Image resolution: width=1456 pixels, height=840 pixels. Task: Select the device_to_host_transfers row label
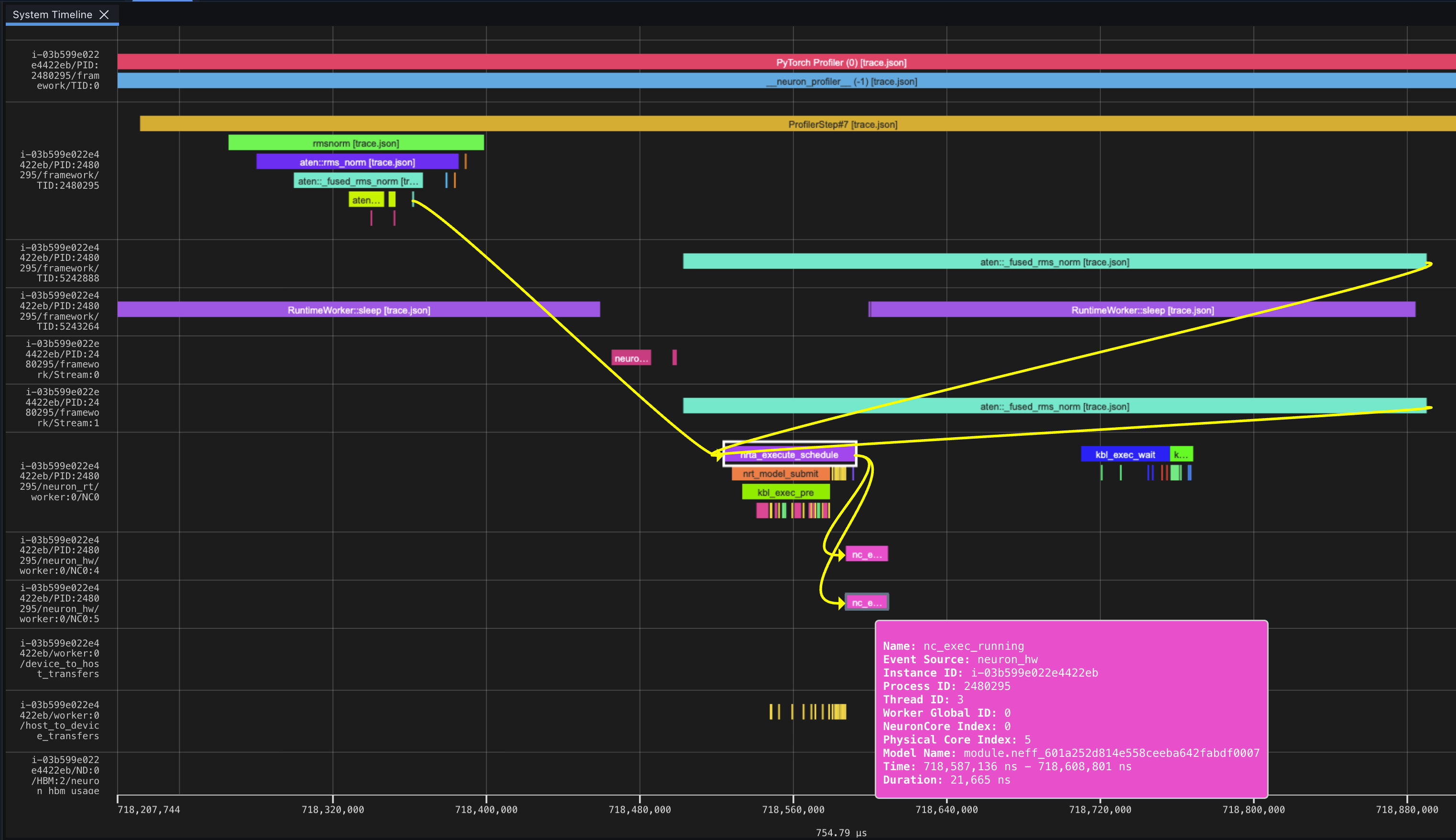pyautogui.click(x=59, y=658)
